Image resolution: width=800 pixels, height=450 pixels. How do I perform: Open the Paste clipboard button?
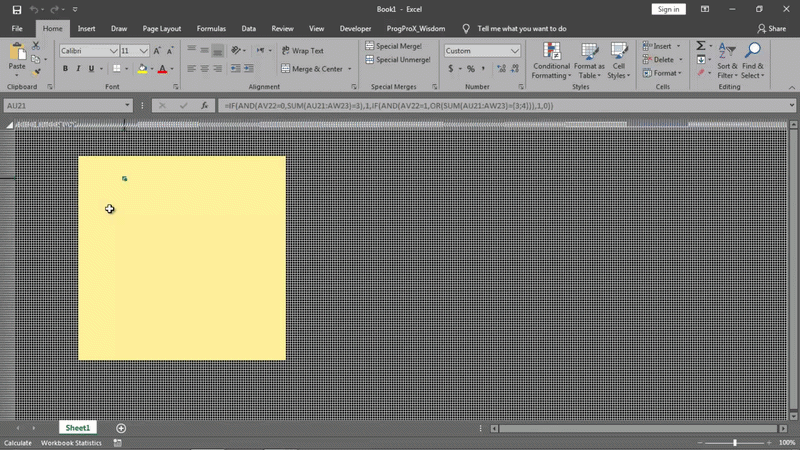[x=17, y=57]
